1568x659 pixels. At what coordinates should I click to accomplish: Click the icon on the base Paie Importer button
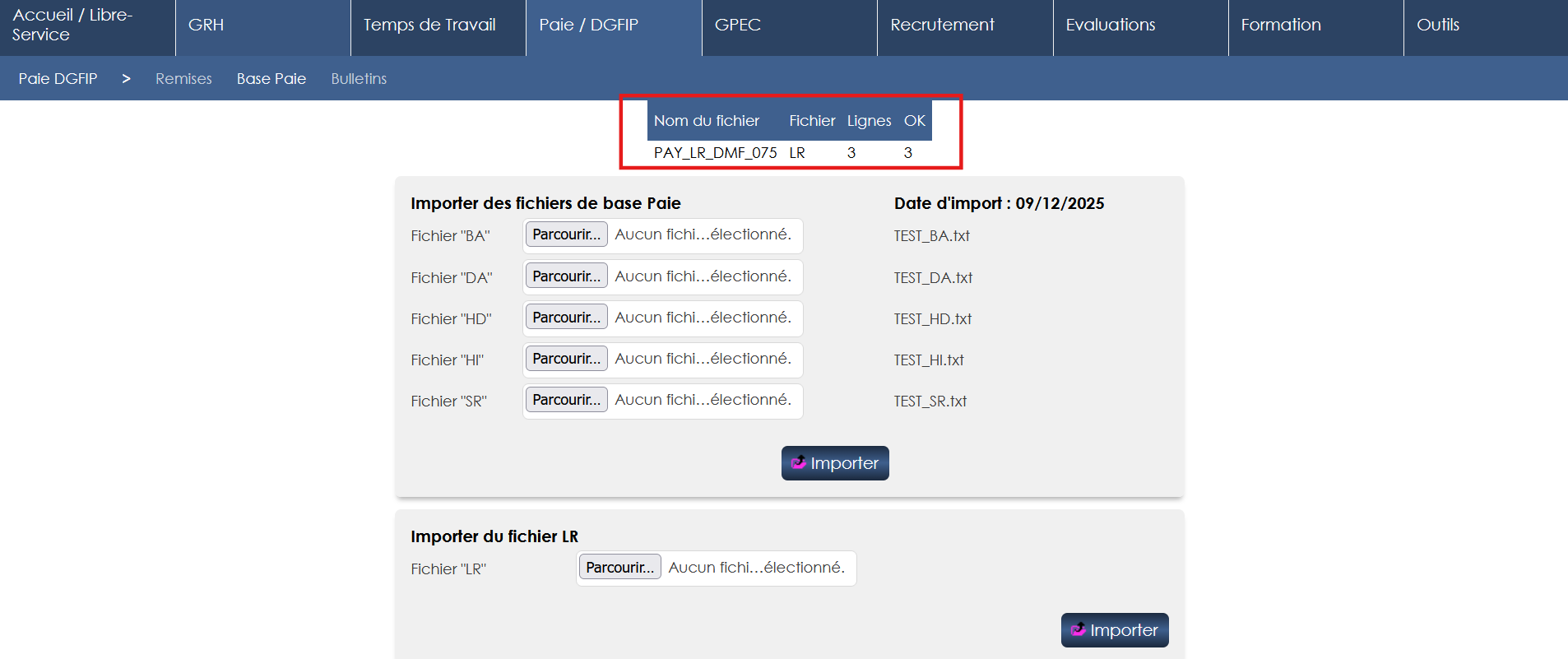tap(798, 462)
